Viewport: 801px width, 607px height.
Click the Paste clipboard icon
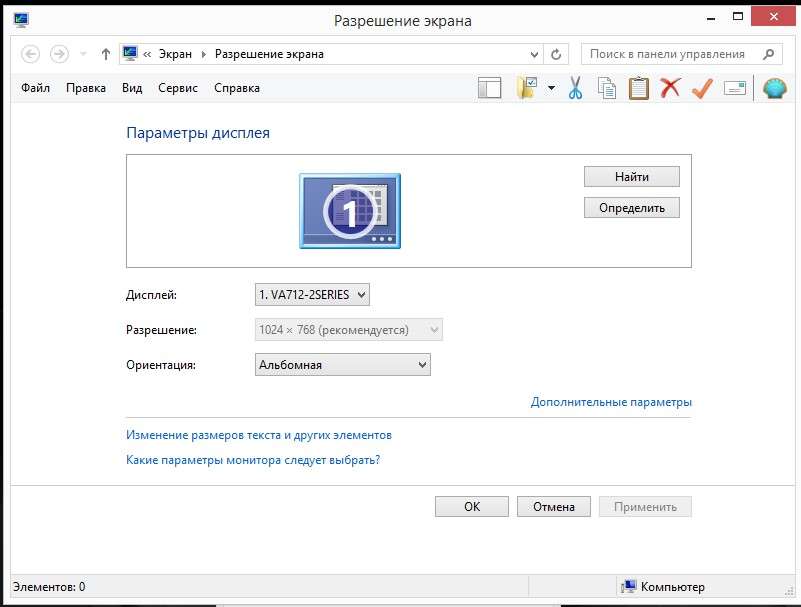tap(639, 88)
